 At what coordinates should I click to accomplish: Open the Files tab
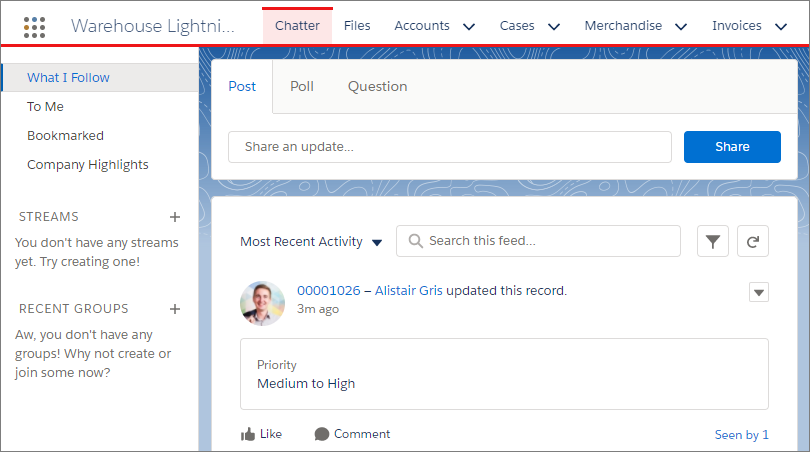pos(357,26)
